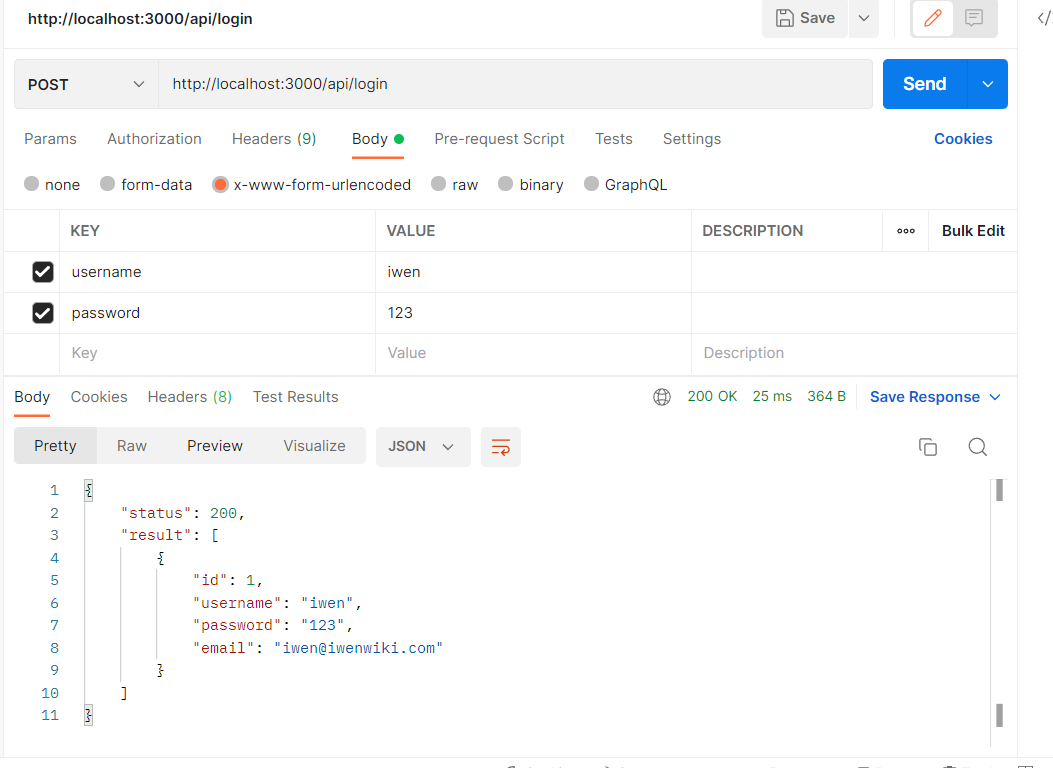1053x768 pixels.
Task: Open the response Cookies tab
Action: [99, 397]
